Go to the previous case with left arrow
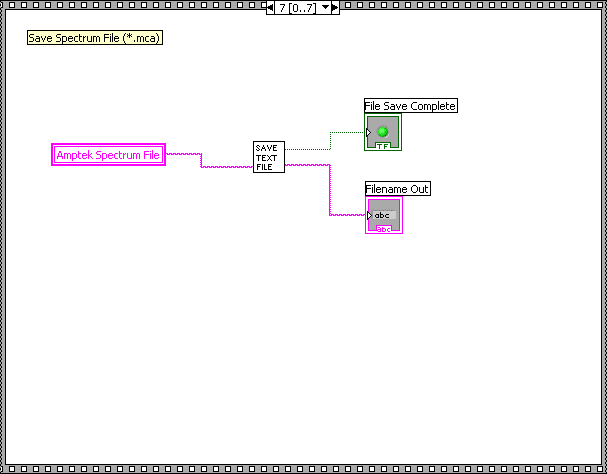 click(x=270, y=8)
